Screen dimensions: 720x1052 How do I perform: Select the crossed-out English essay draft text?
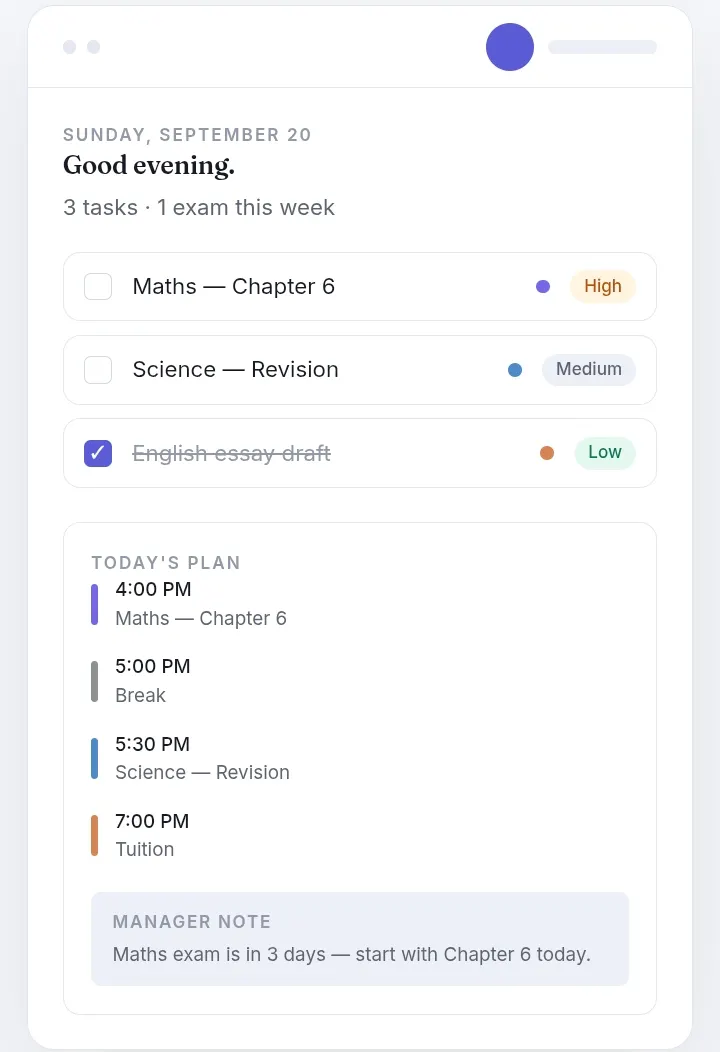232,454
